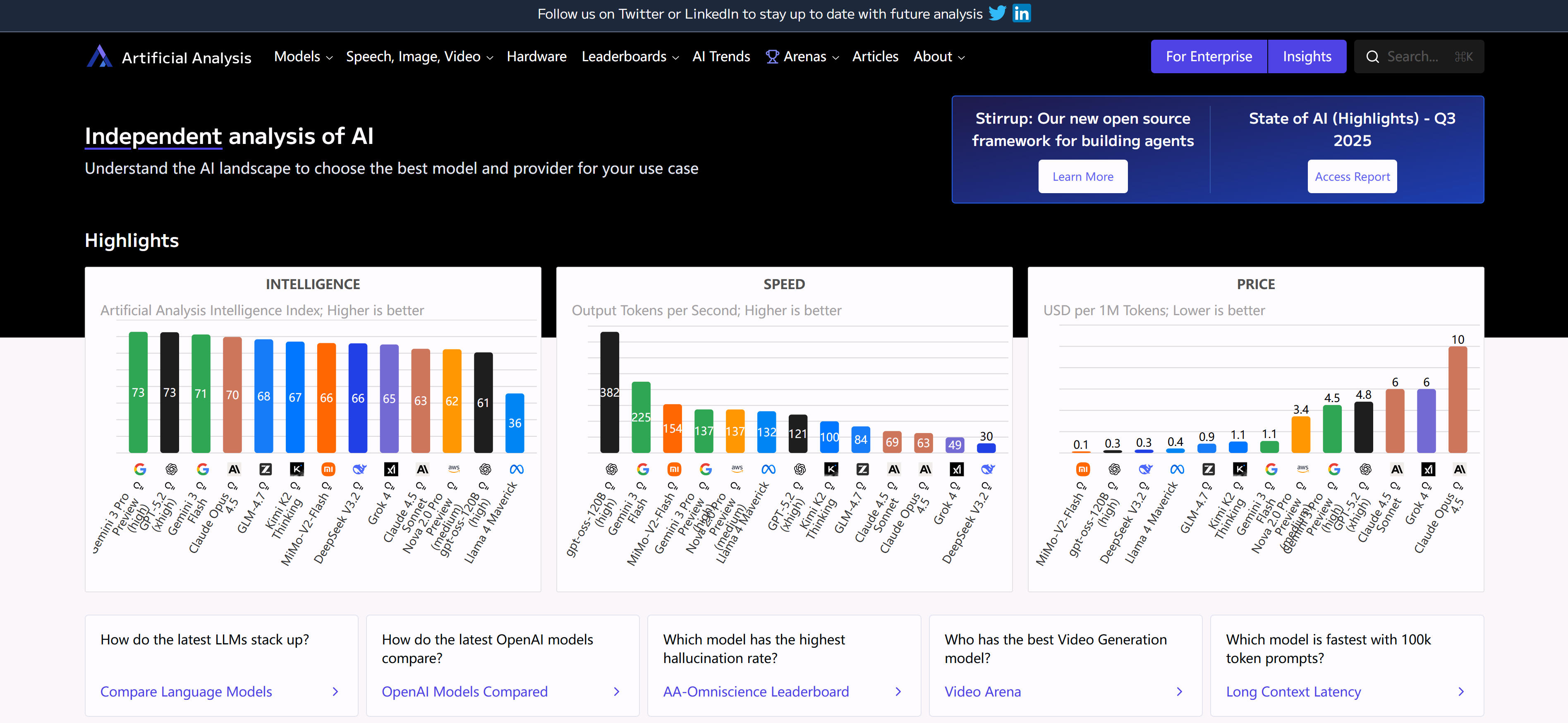This screenshot has width=1568, height=723.
Task: Go to AI Trends in navigation
Action: (721, 57)
